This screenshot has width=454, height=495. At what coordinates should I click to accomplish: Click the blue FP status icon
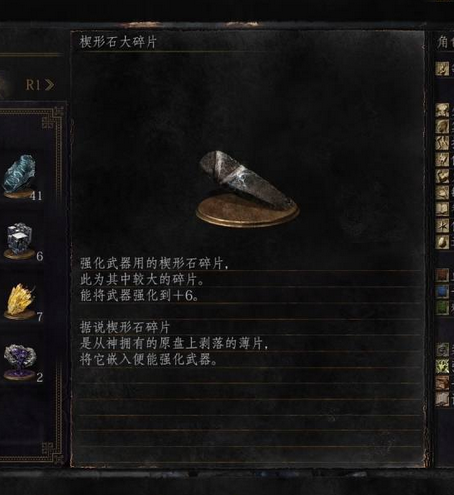coord(442,292)
